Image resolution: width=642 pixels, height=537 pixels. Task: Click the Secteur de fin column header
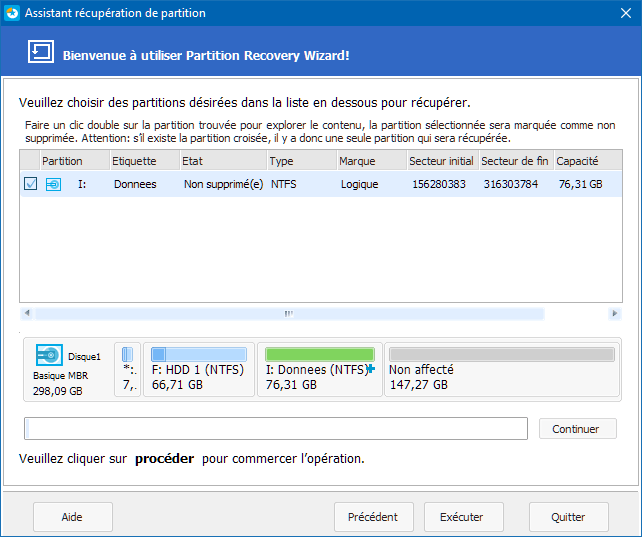tap(517, 161)
